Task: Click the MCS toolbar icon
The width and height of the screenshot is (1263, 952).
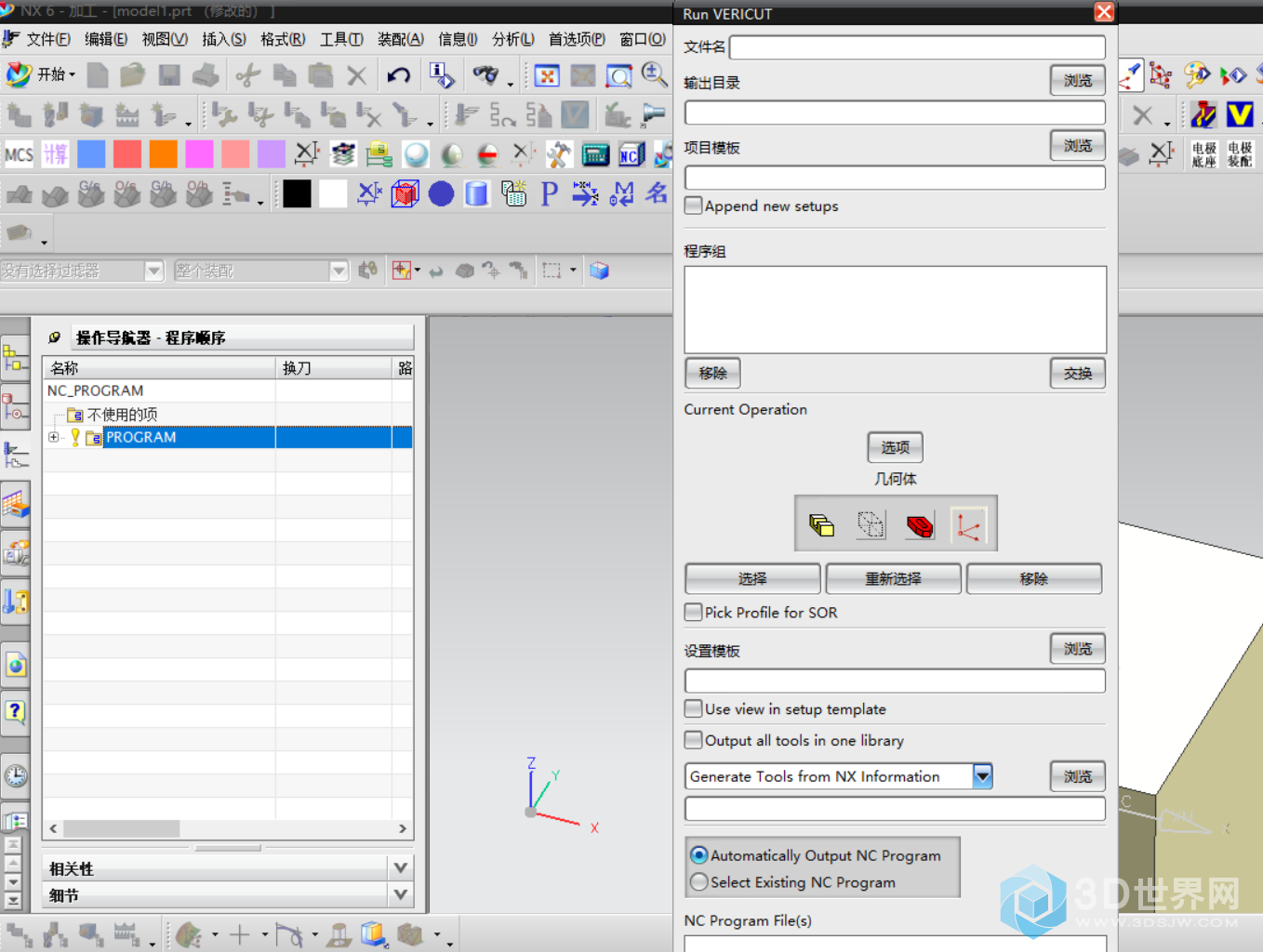Action: (x=19, y=154)
